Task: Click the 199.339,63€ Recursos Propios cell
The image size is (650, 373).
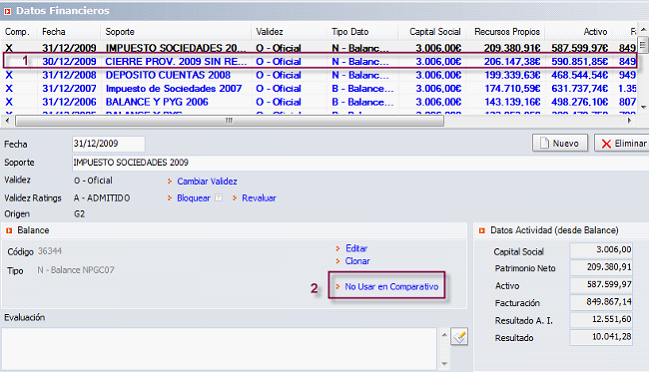Action: [x=512, y=75]
